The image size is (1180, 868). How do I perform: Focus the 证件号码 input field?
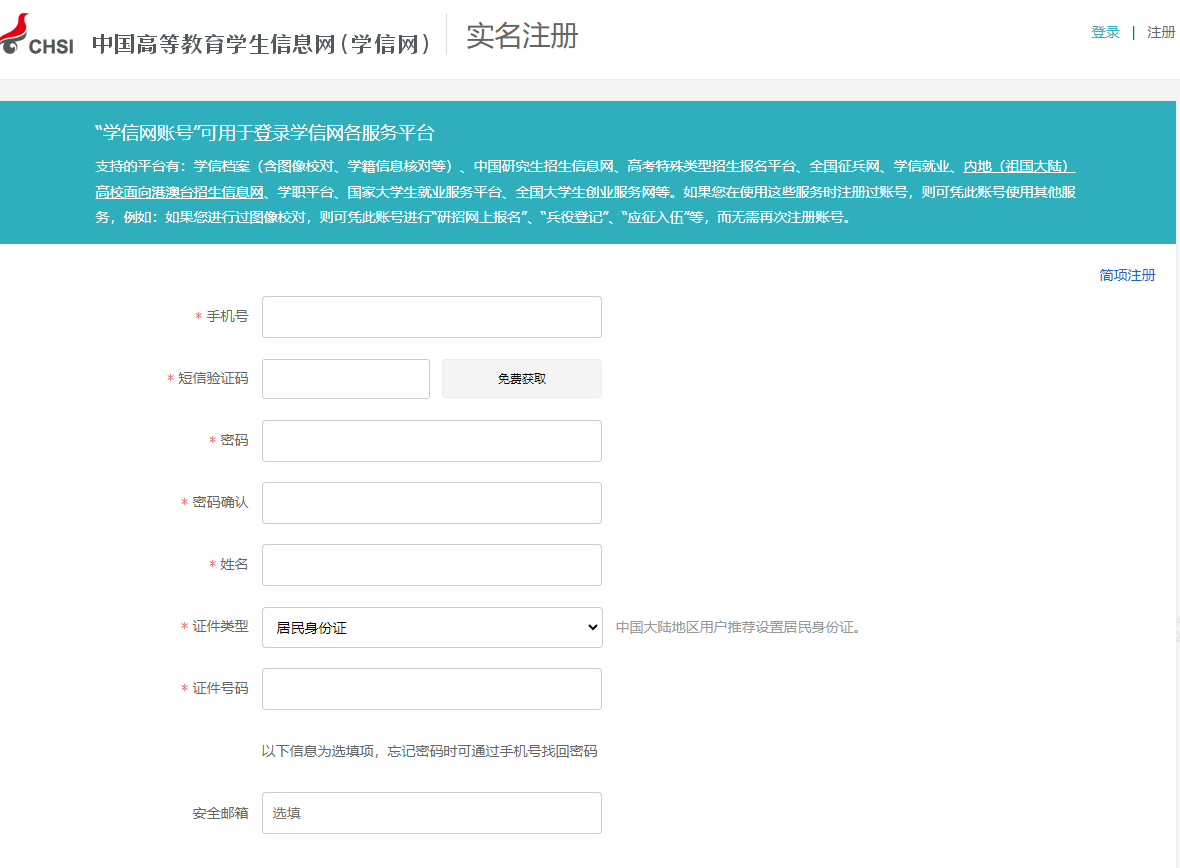tap(431, 689)
